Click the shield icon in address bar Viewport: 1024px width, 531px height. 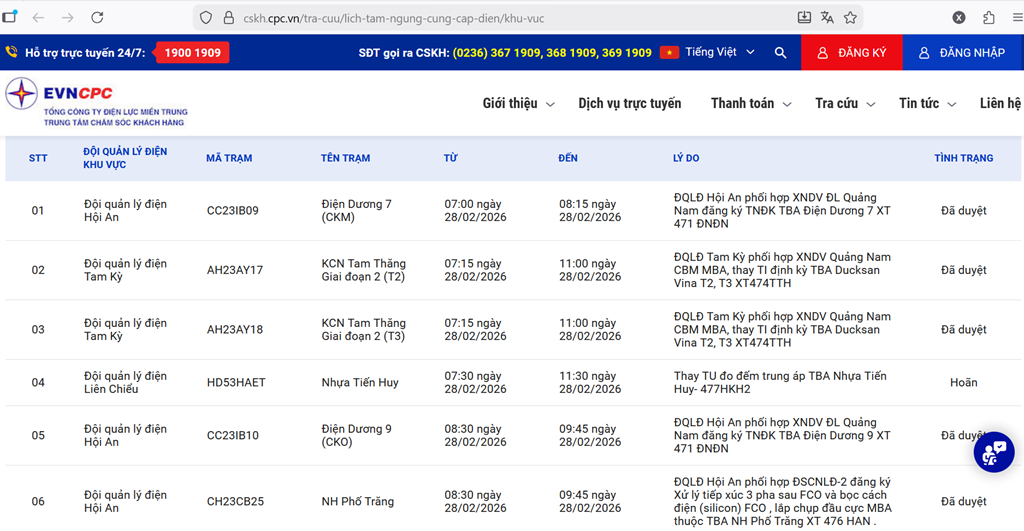206,17
